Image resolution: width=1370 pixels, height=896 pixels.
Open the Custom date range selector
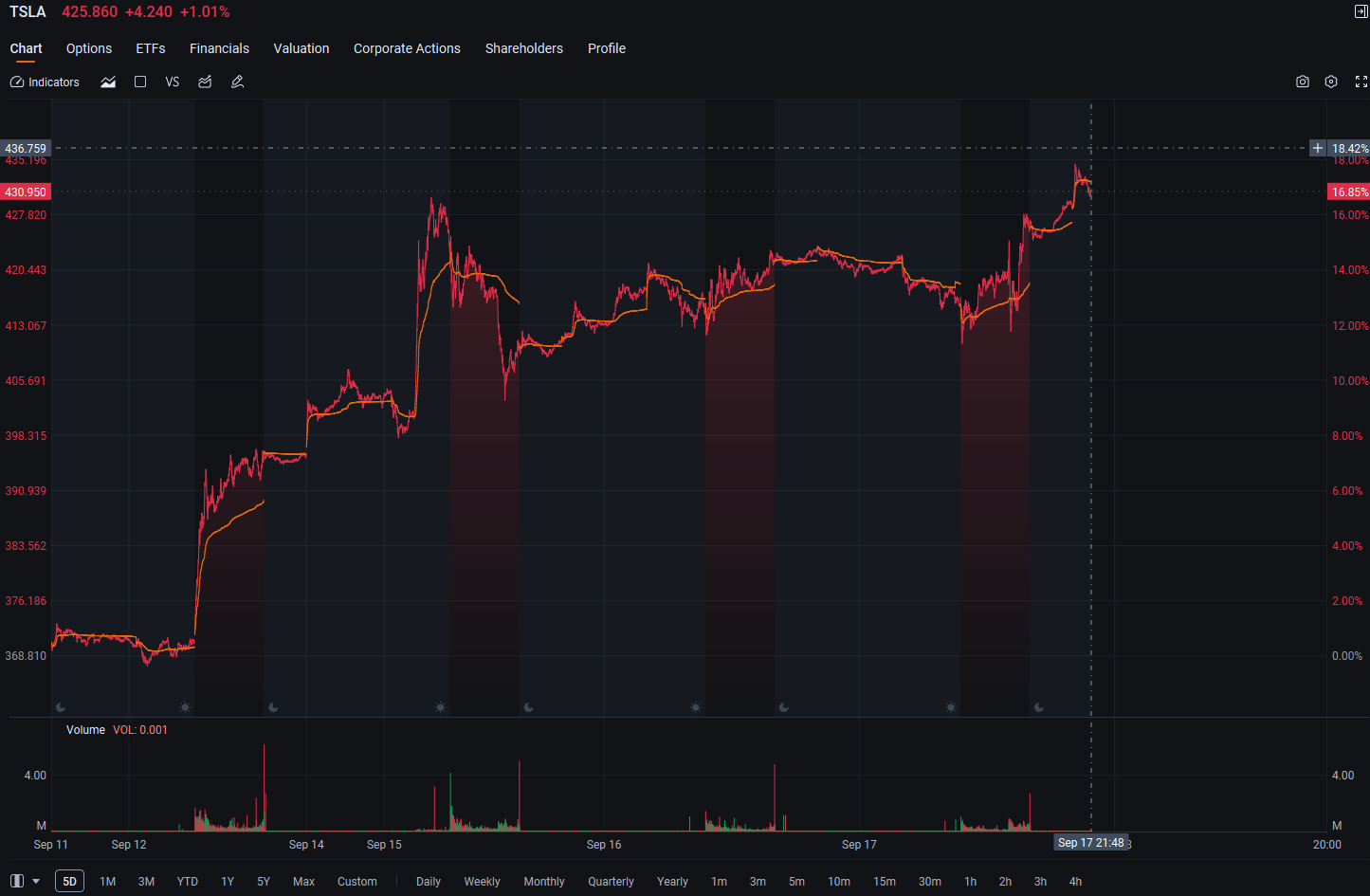point(357,882)
